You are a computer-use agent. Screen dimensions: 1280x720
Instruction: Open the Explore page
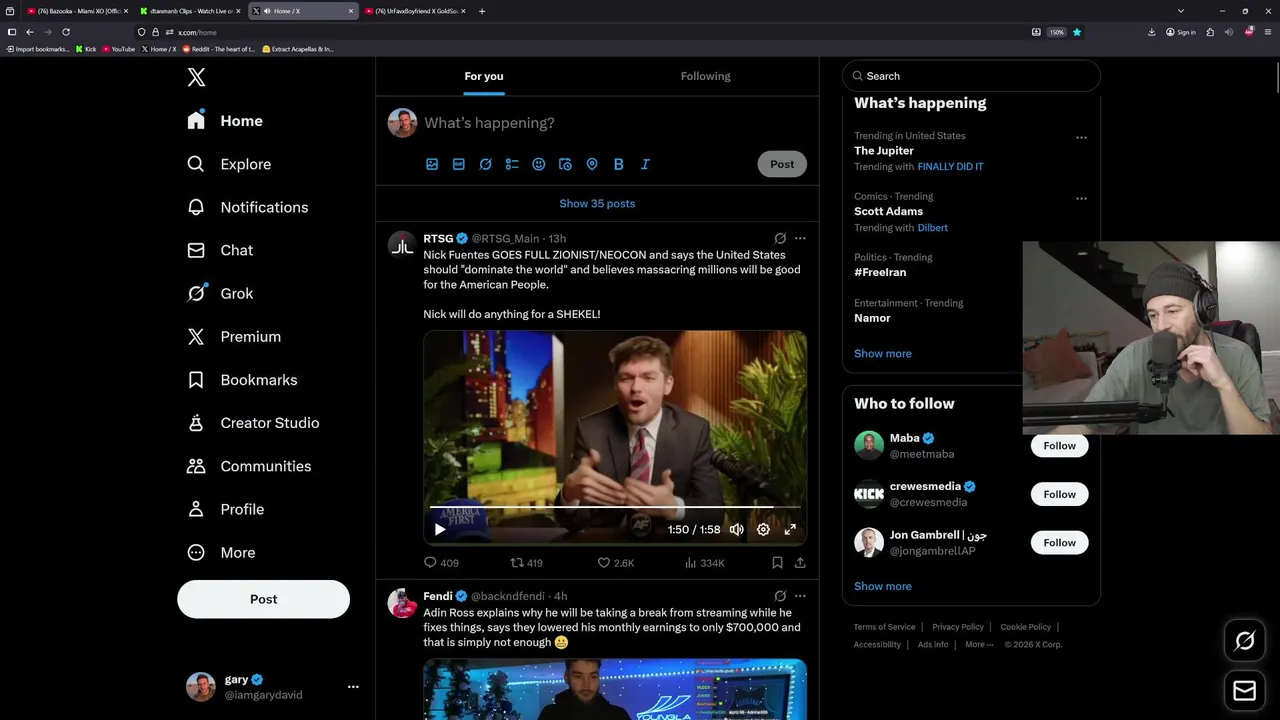(229, 164)
